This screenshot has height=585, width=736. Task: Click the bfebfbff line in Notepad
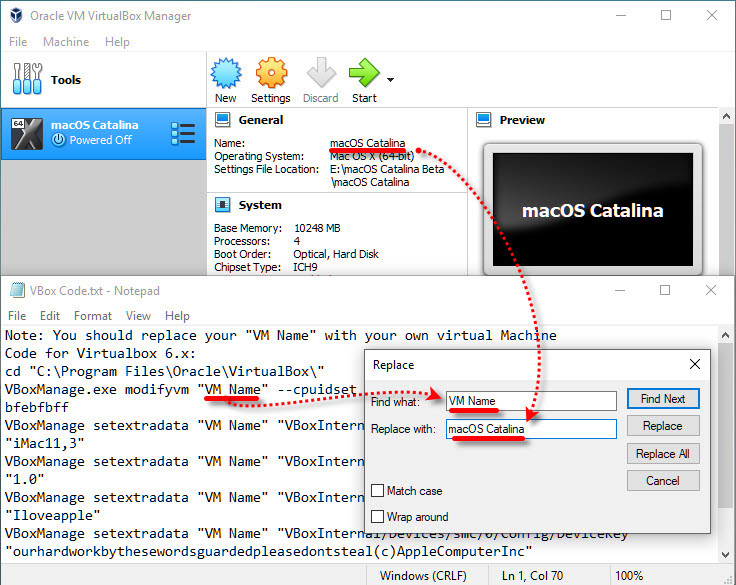pyautogui.click(x=37, y=407)
